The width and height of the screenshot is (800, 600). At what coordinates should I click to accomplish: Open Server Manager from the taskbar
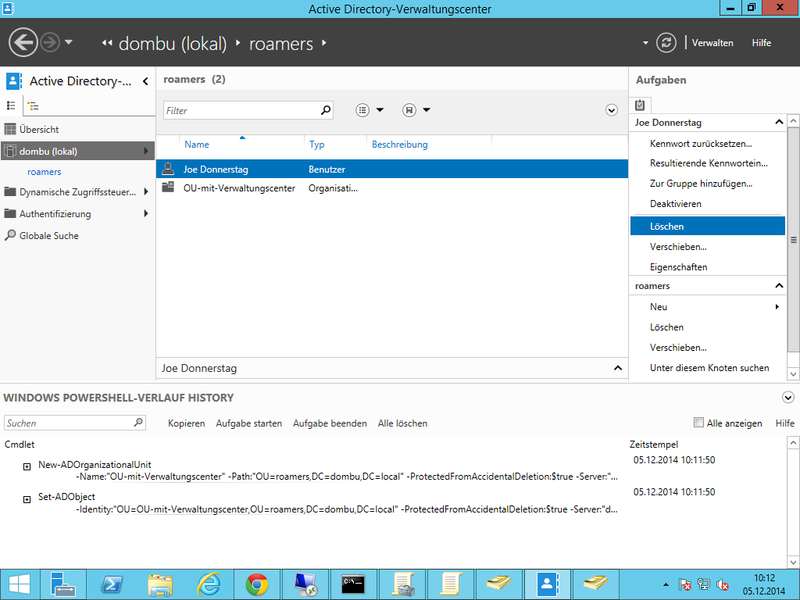63,585
